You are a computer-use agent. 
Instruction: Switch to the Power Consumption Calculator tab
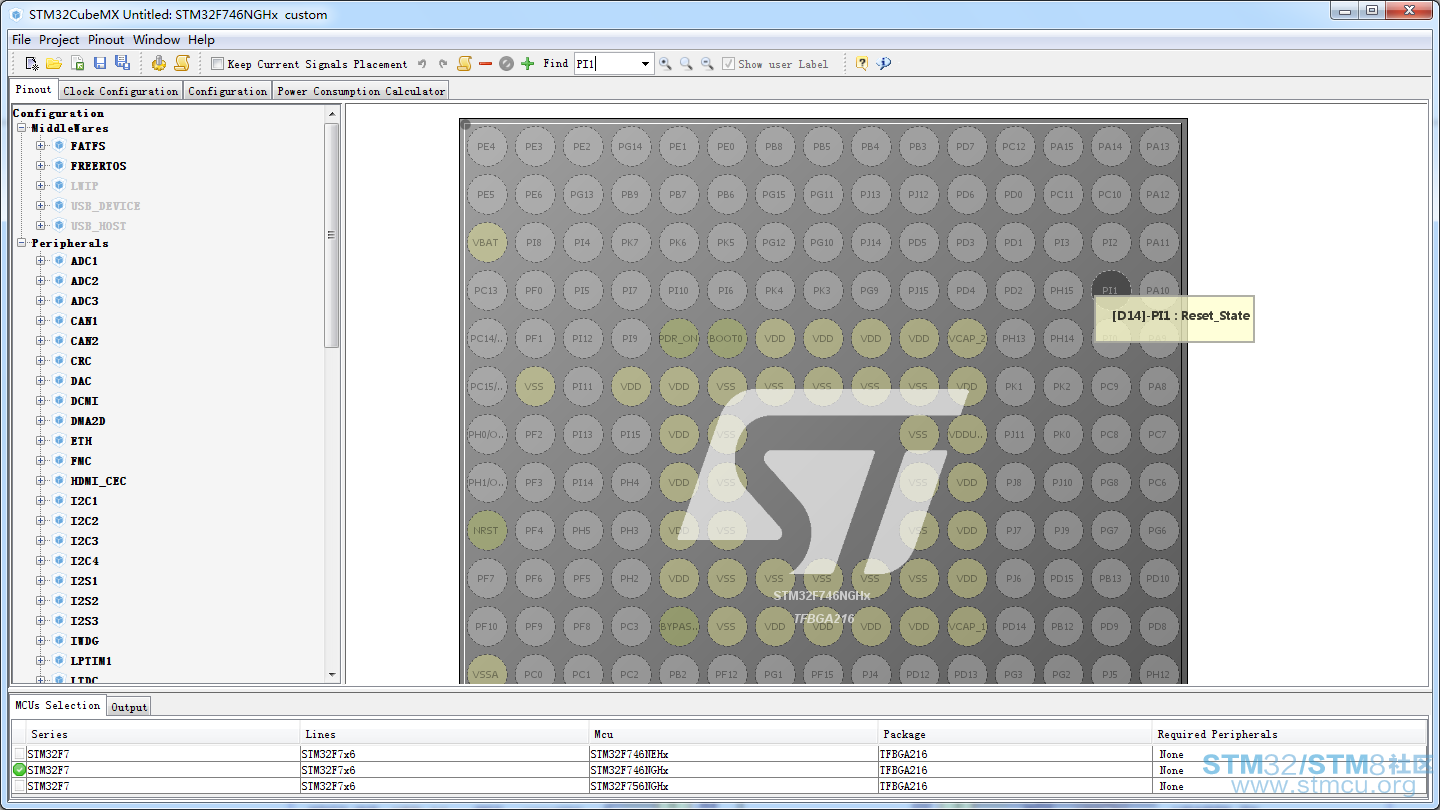point(361,91)
